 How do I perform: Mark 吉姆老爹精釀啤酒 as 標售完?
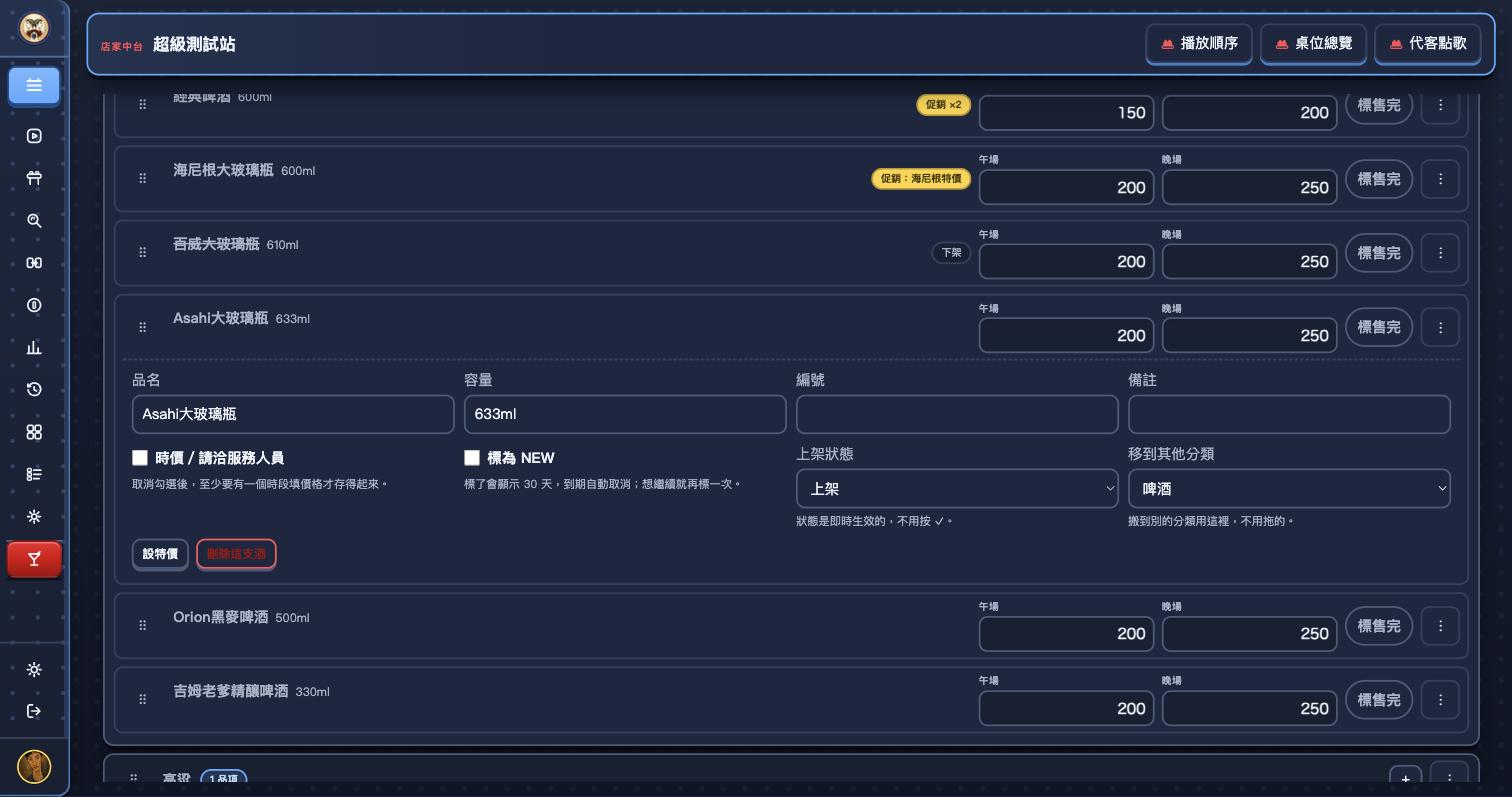pyautogui.click(x=1378, y=700)
